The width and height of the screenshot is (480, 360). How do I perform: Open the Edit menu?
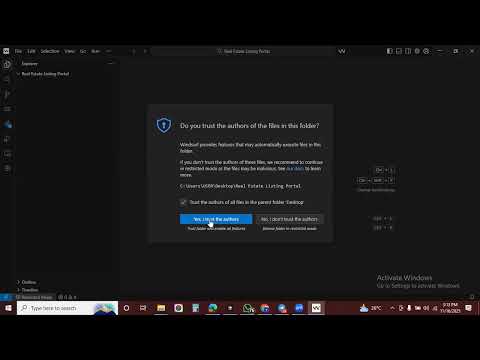coord(31,51)
